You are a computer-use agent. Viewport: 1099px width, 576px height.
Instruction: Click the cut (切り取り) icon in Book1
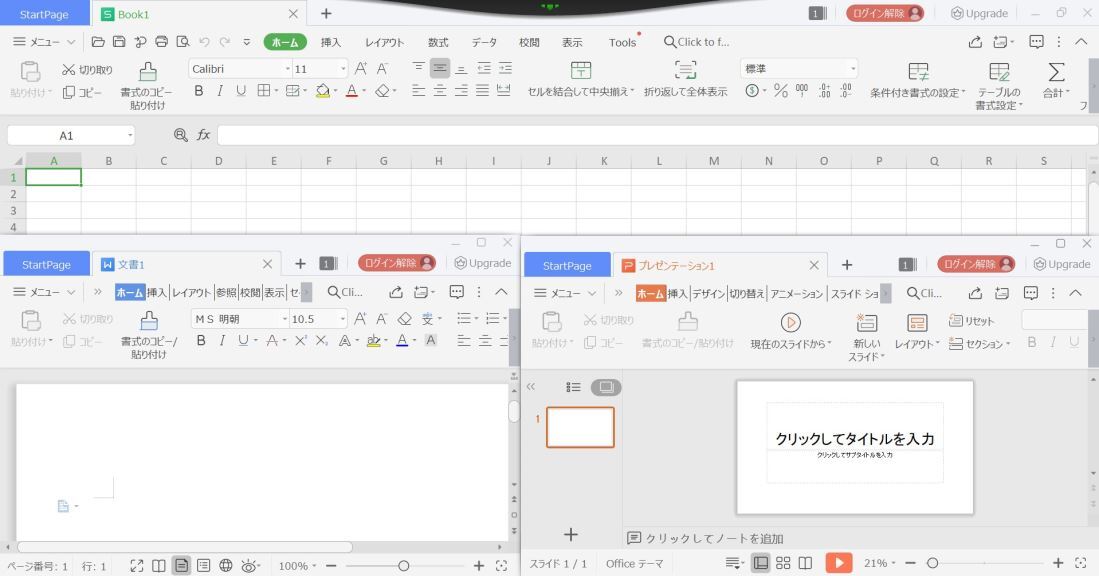(85, 69)
